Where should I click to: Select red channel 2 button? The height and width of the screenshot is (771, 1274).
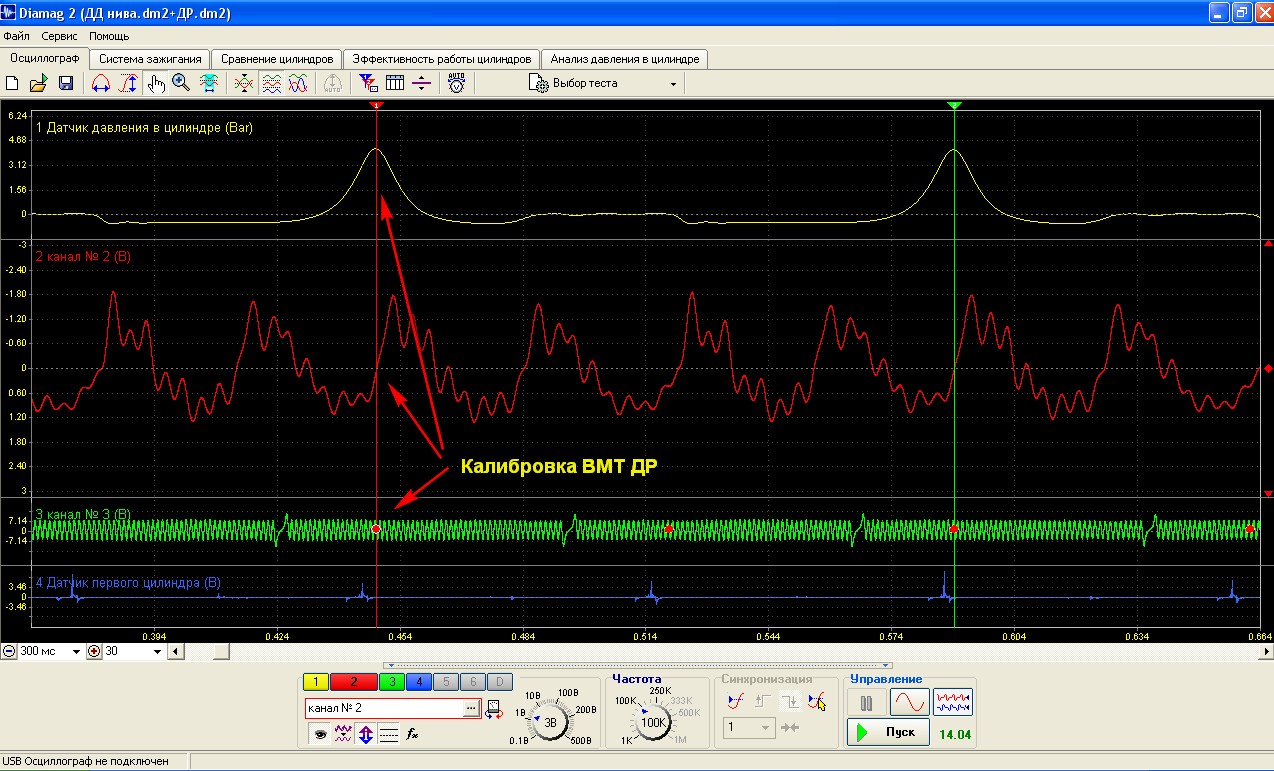[353, 682]
